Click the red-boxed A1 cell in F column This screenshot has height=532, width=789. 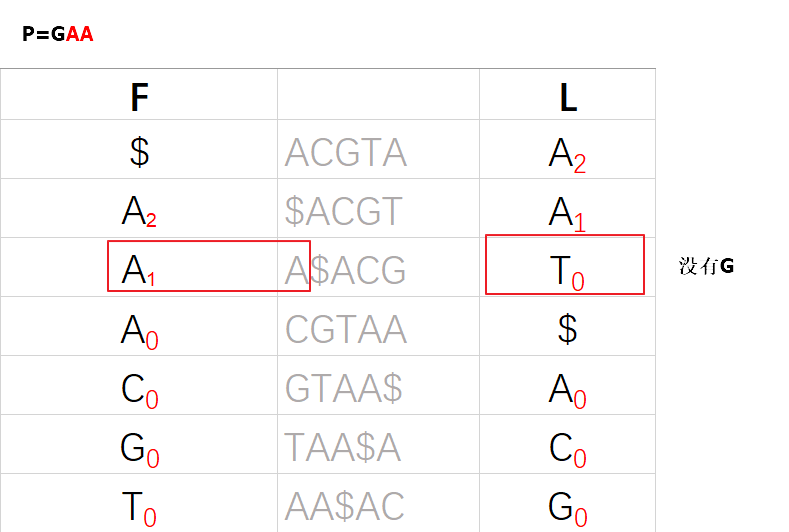(209, 266)
